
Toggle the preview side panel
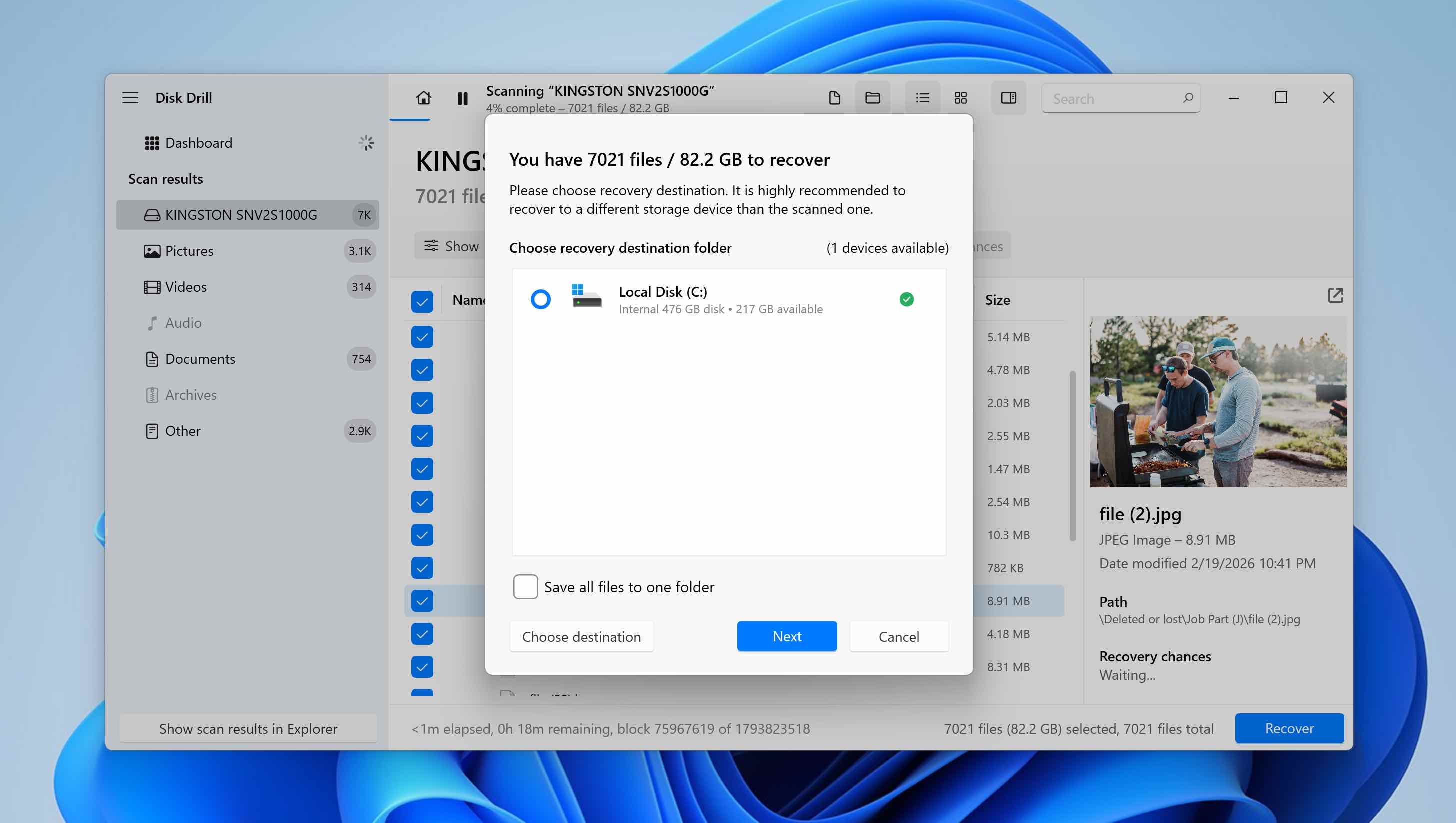click(x=1009, y=98)
